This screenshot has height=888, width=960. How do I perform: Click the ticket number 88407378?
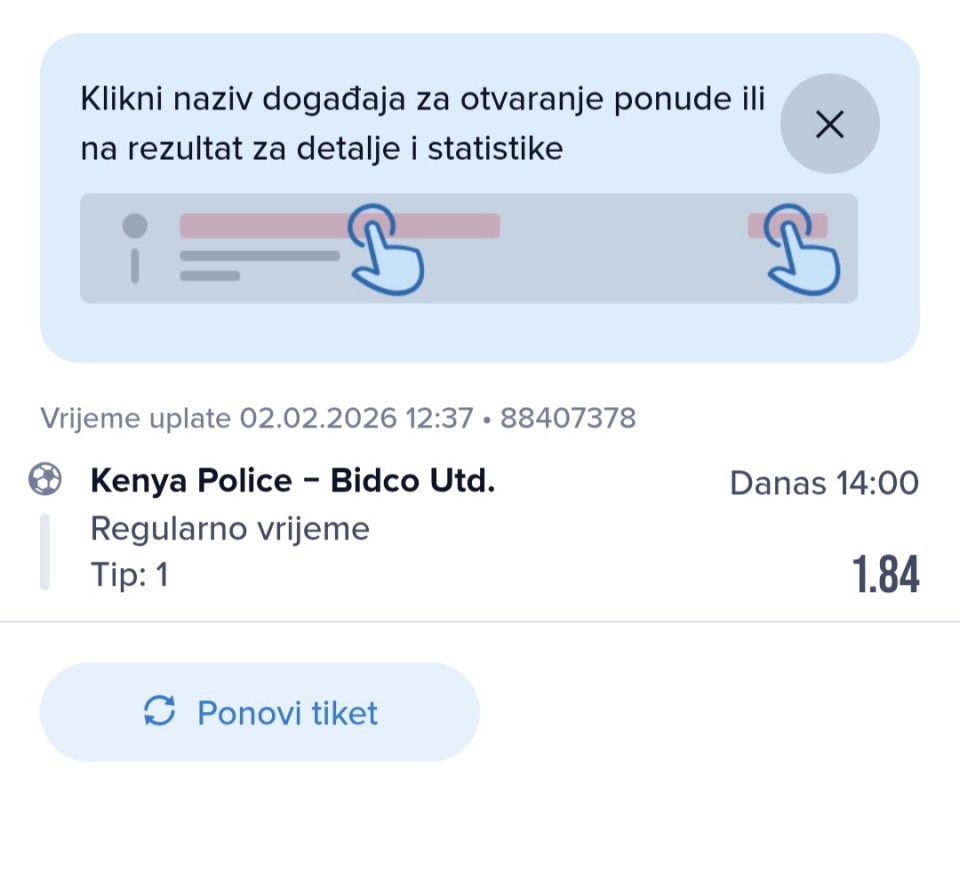tap(567, 418)
